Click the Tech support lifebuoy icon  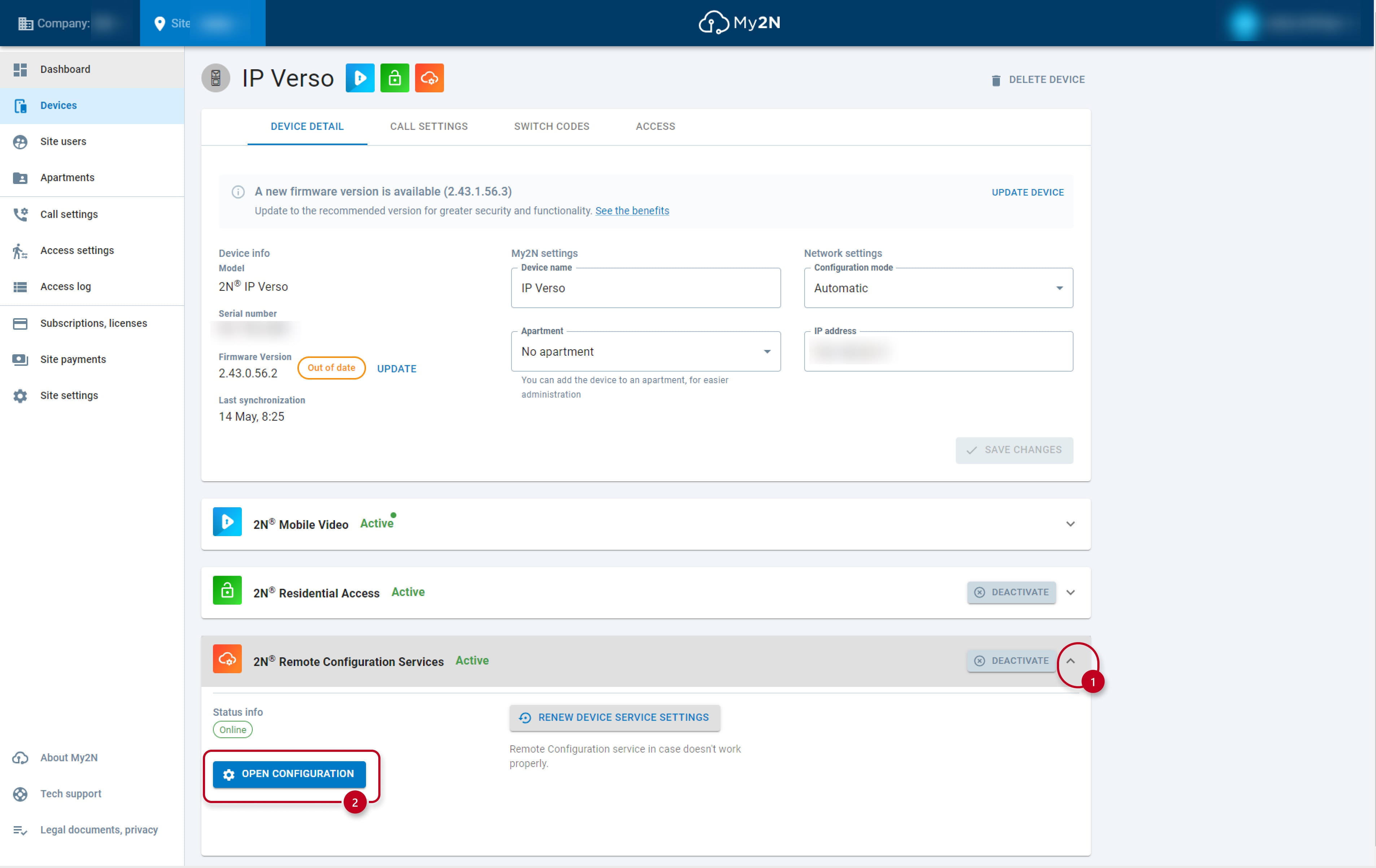(x=20, y=794)
